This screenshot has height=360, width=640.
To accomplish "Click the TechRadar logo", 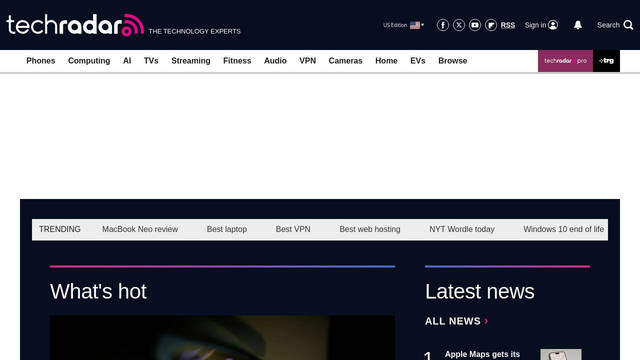I will 75,25.
